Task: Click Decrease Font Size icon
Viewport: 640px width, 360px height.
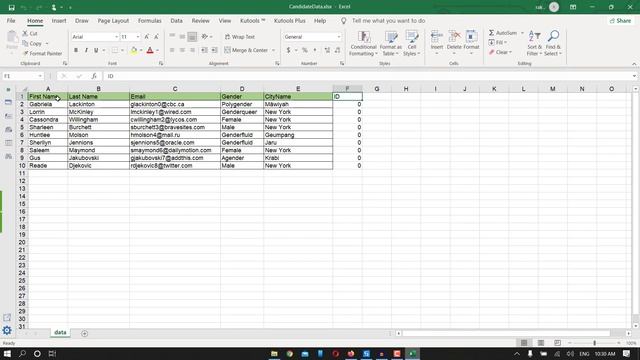Action: pyautogui.click(x=156, y=37)
